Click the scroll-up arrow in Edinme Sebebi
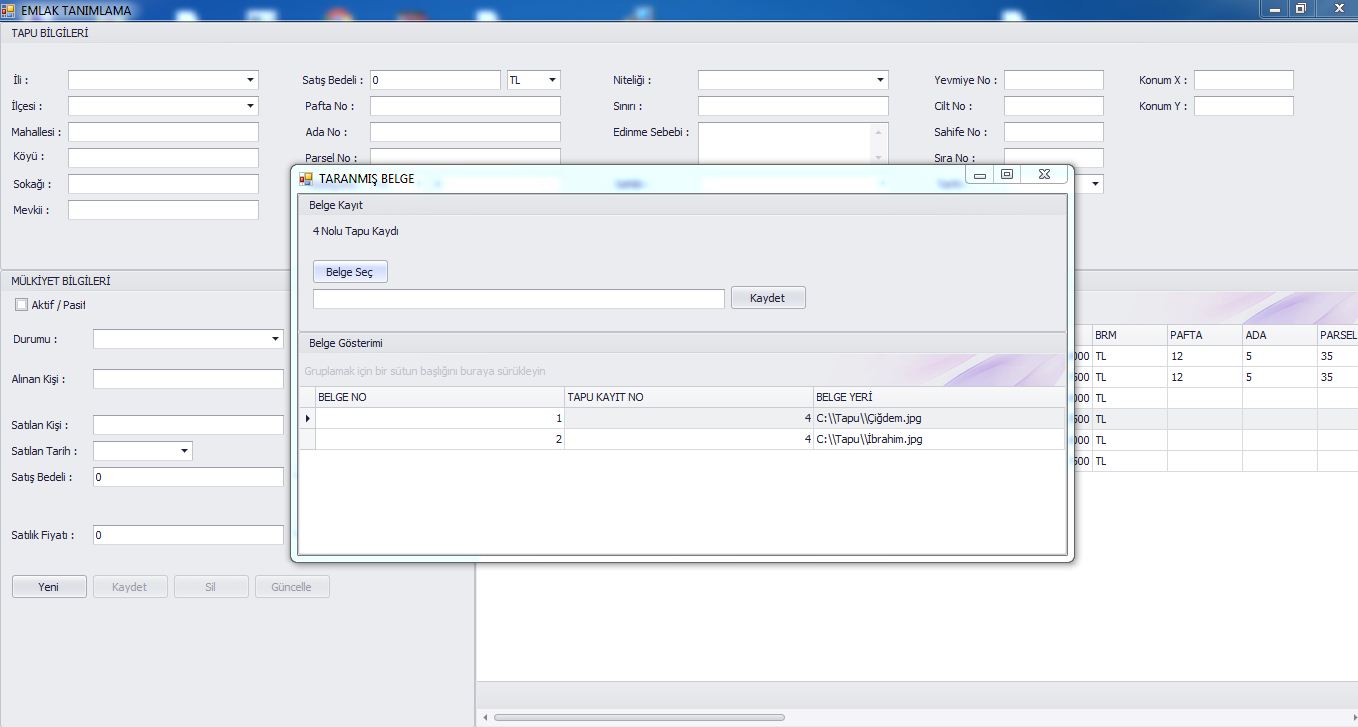This screenshot has width=1358, height=727. tap(880, 131)
